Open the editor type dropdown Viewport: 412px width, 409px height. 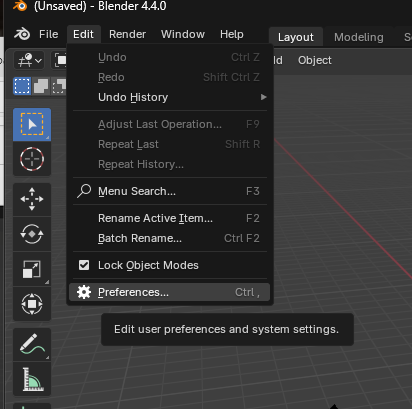click(29, 60)
